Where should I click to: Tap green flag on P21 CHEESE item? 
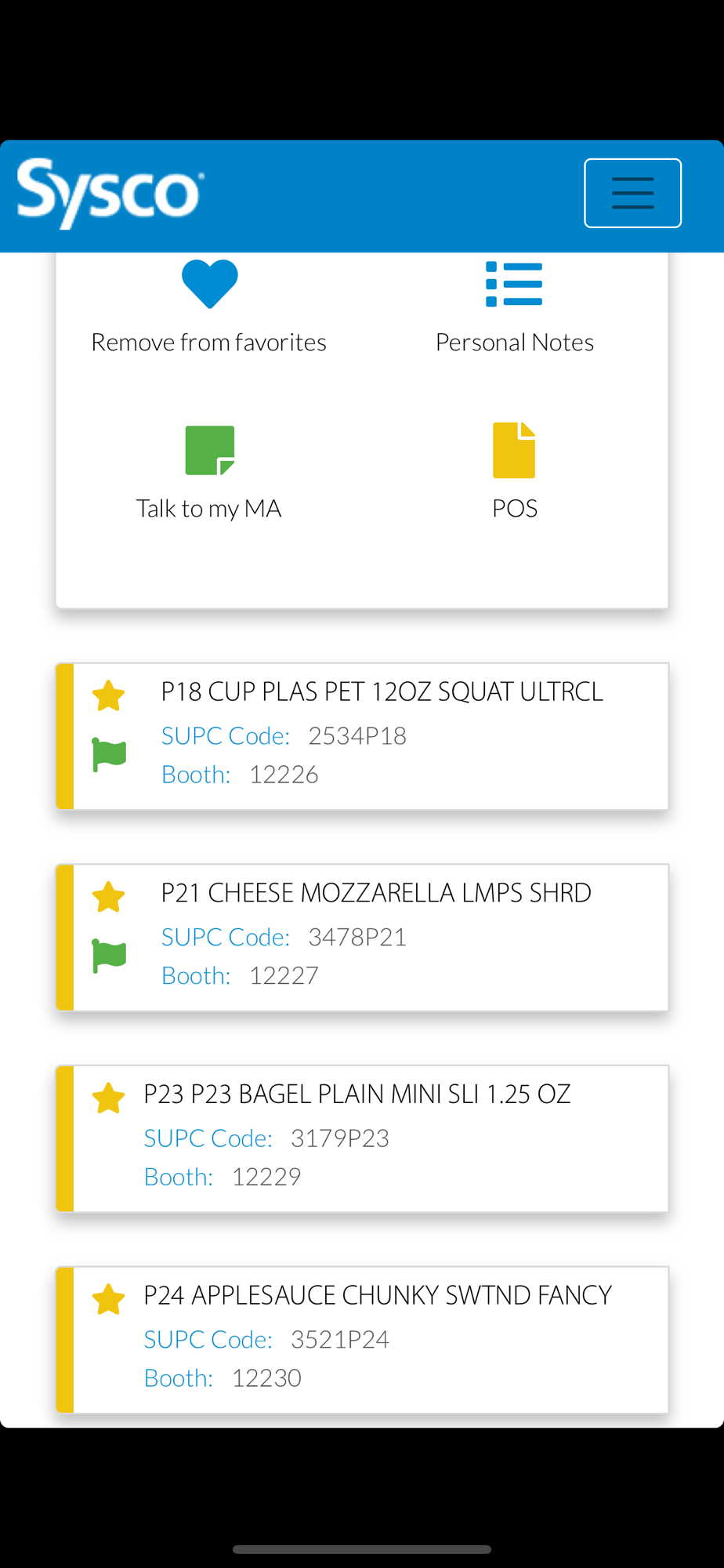[x=109, y=956]
